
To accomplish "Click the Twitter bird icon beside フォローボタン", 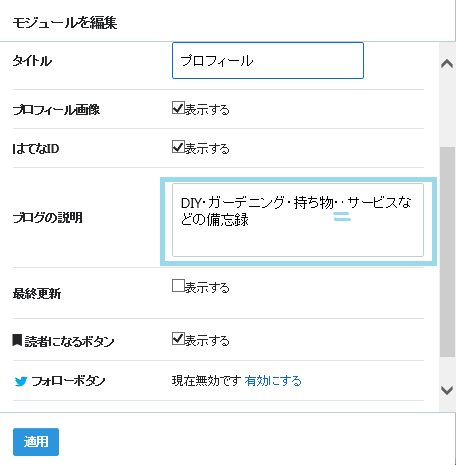I will point(21,381).
